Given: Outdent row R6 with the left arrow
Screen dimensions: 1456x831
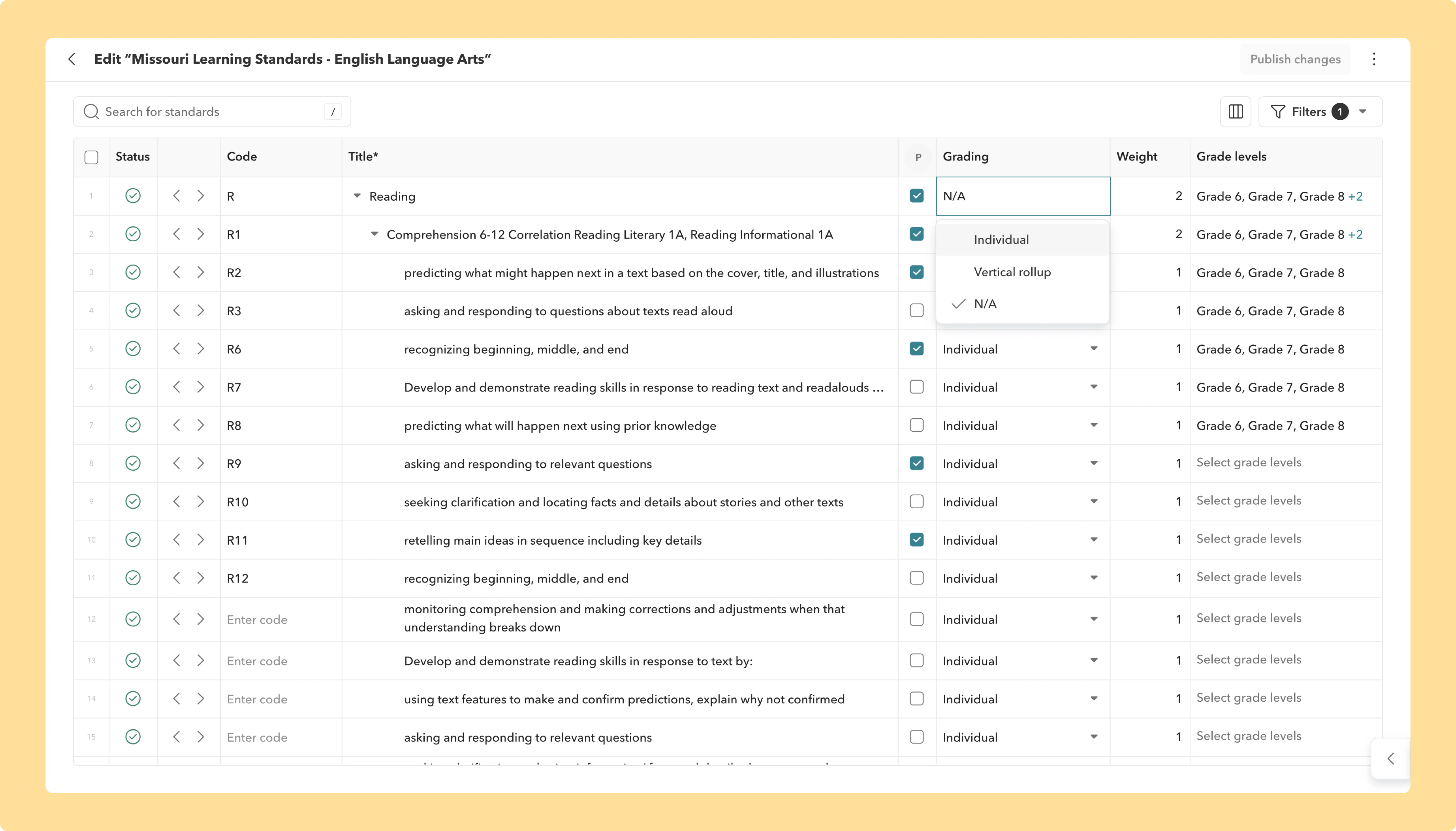Looking at the screenshot, I should [x=177, y=349].
